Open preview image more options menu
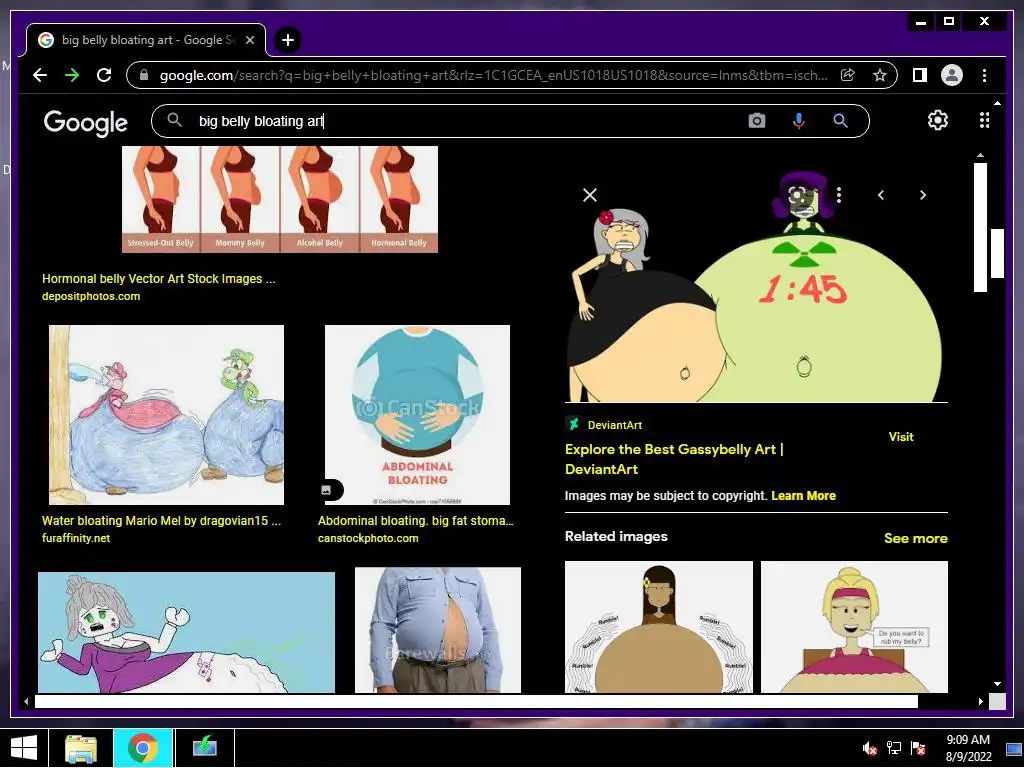The width and height of the screenshot is (1024, 768). [839, 195]
